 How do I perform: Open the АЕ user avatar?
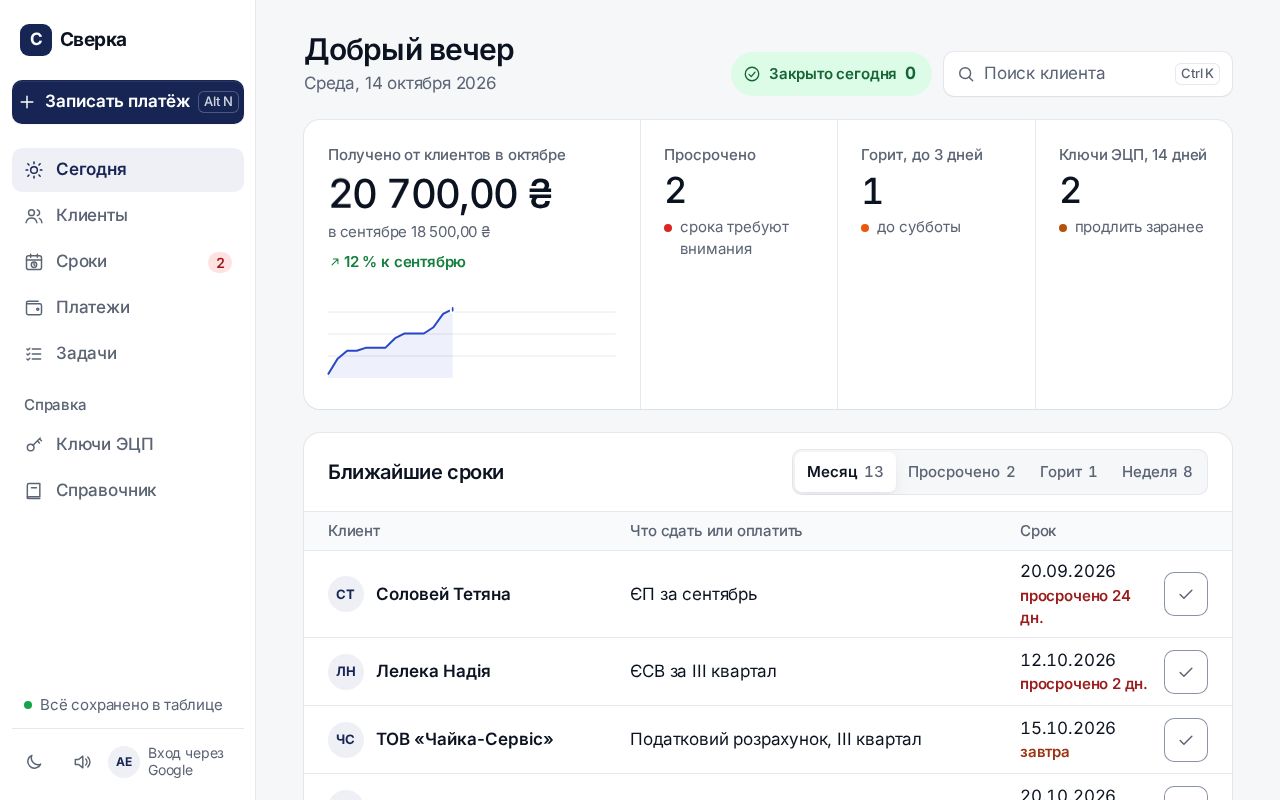click(x=124, y=762)
